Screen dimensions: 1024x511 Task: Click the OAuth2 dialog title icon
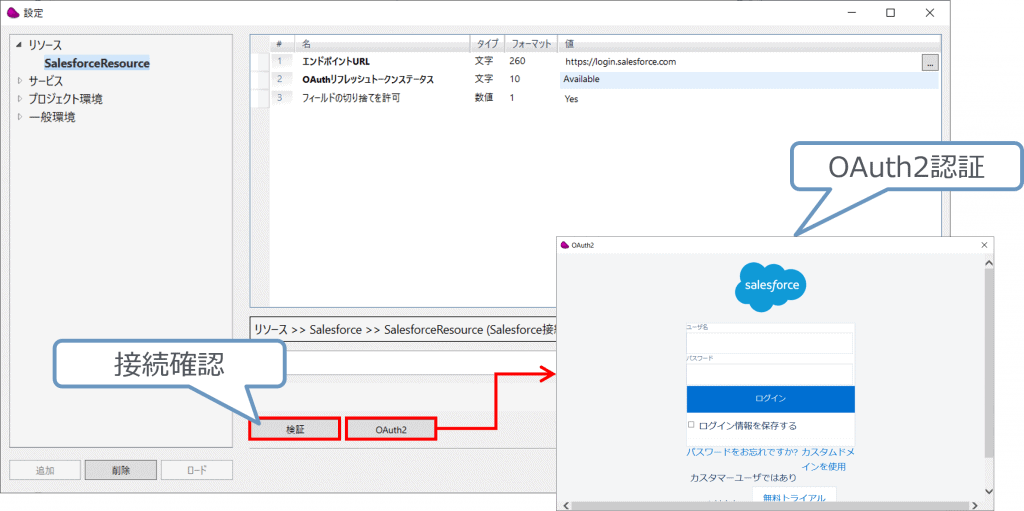coord(565,244)
